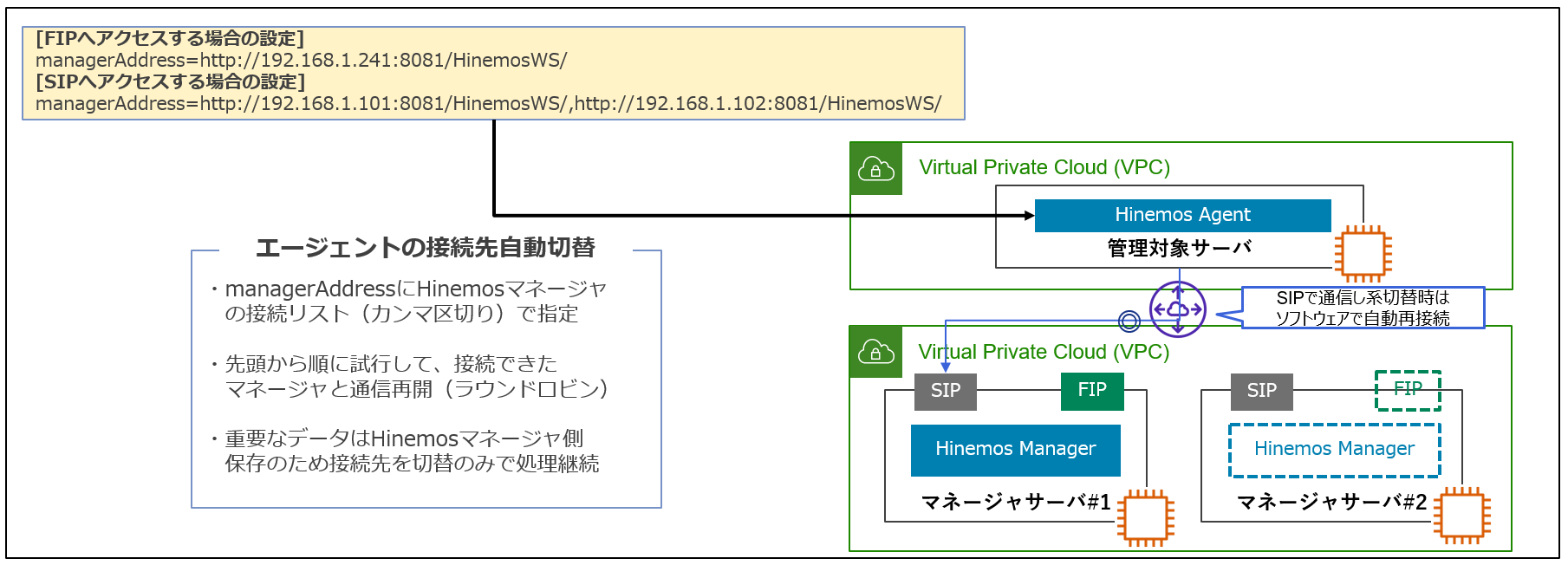
Task: Click the 管理対象サーバ label
Action: click(1180, 248)
